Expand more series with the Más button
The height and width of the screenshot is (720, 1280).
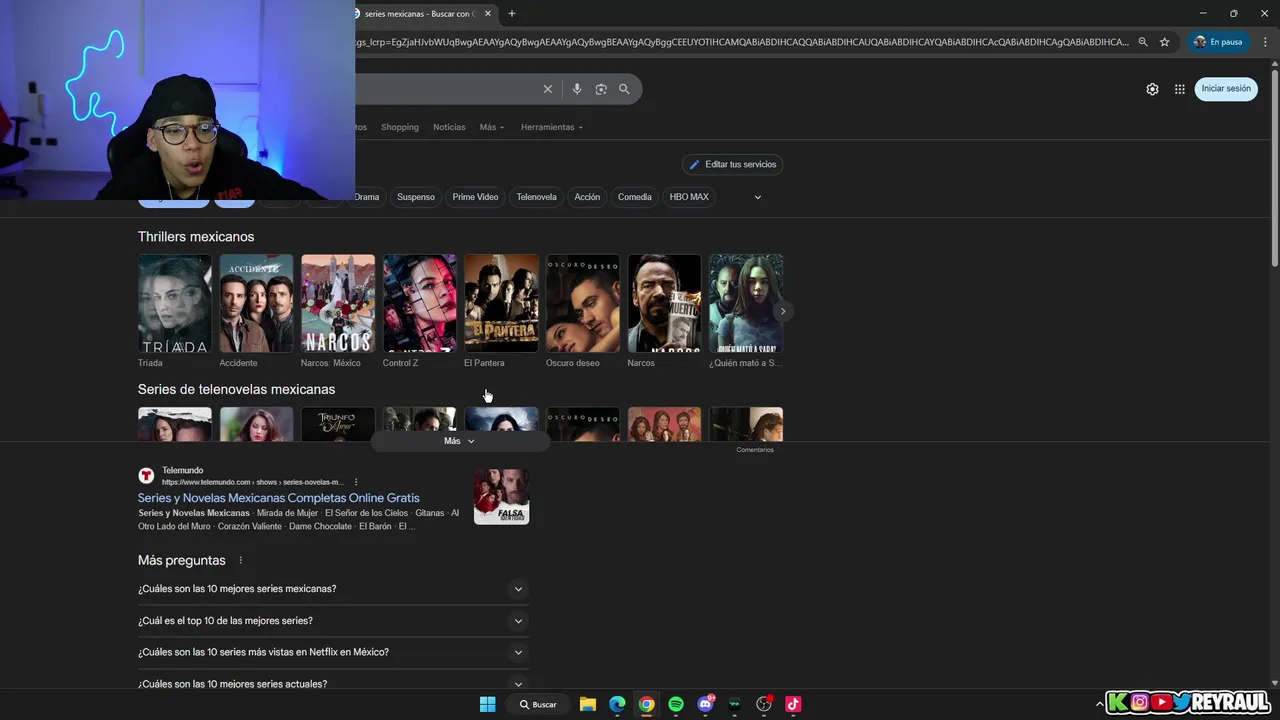(x=460, y=441)
